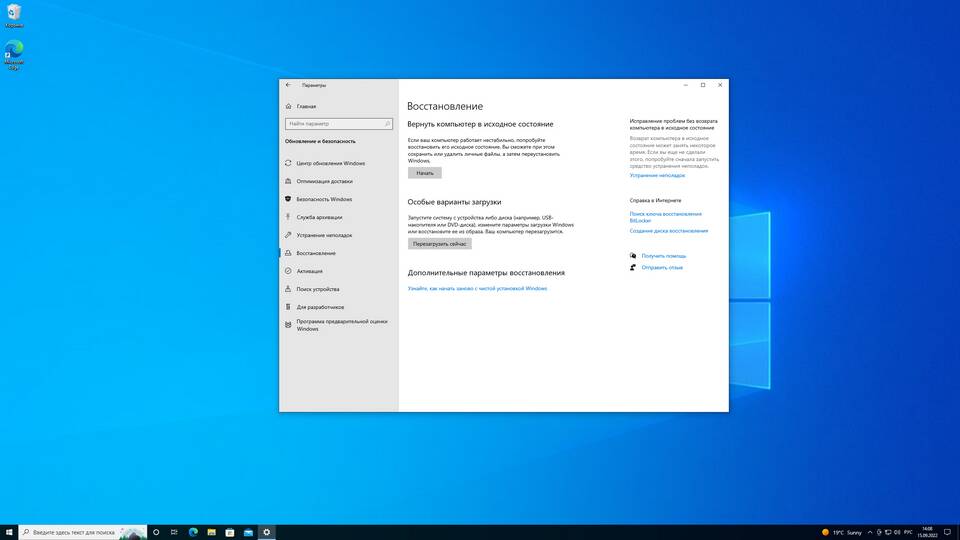
Task: Open Task View on the taskbar
Action: point(174,532)
